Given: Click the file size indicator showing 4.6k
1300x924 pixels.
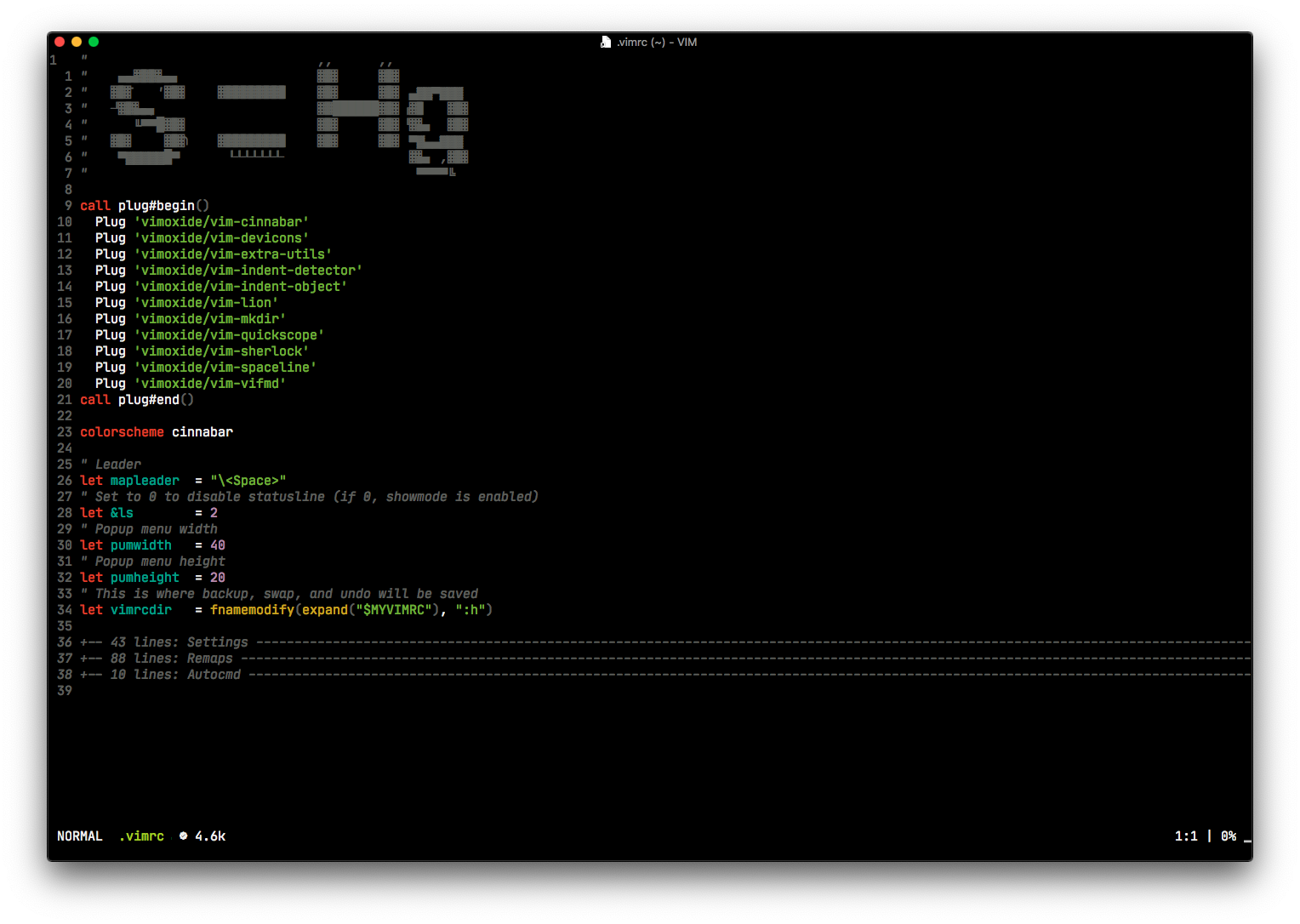Looking at the screenshot, I should 208,836.
